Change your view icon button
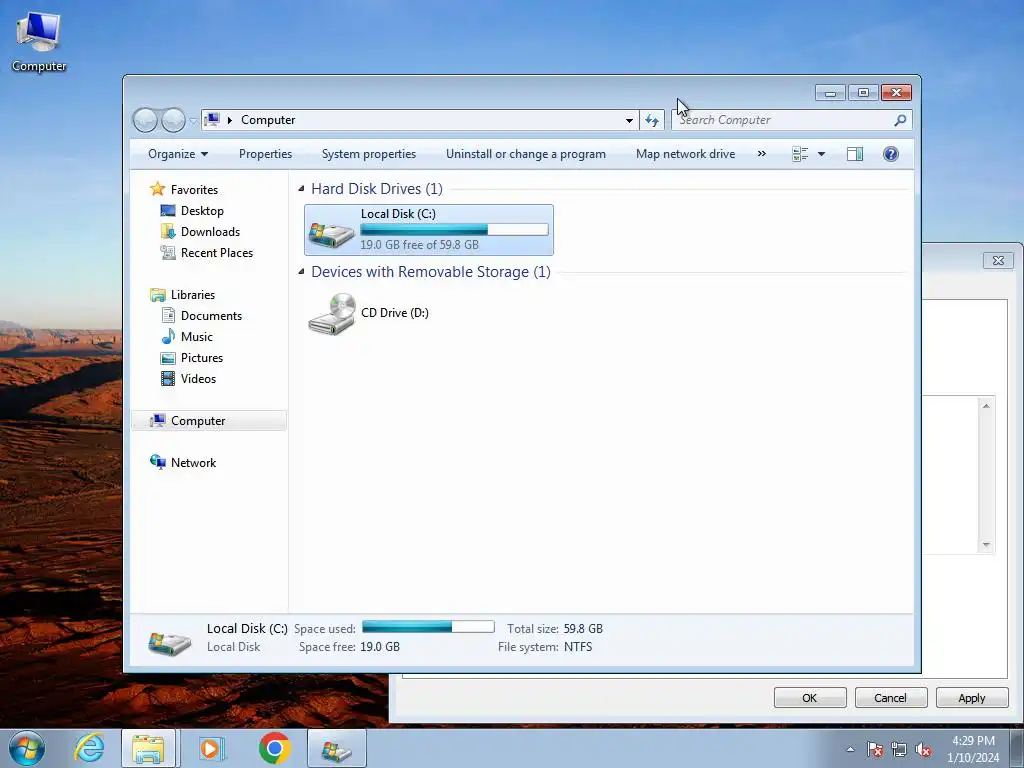 [800, 154]
